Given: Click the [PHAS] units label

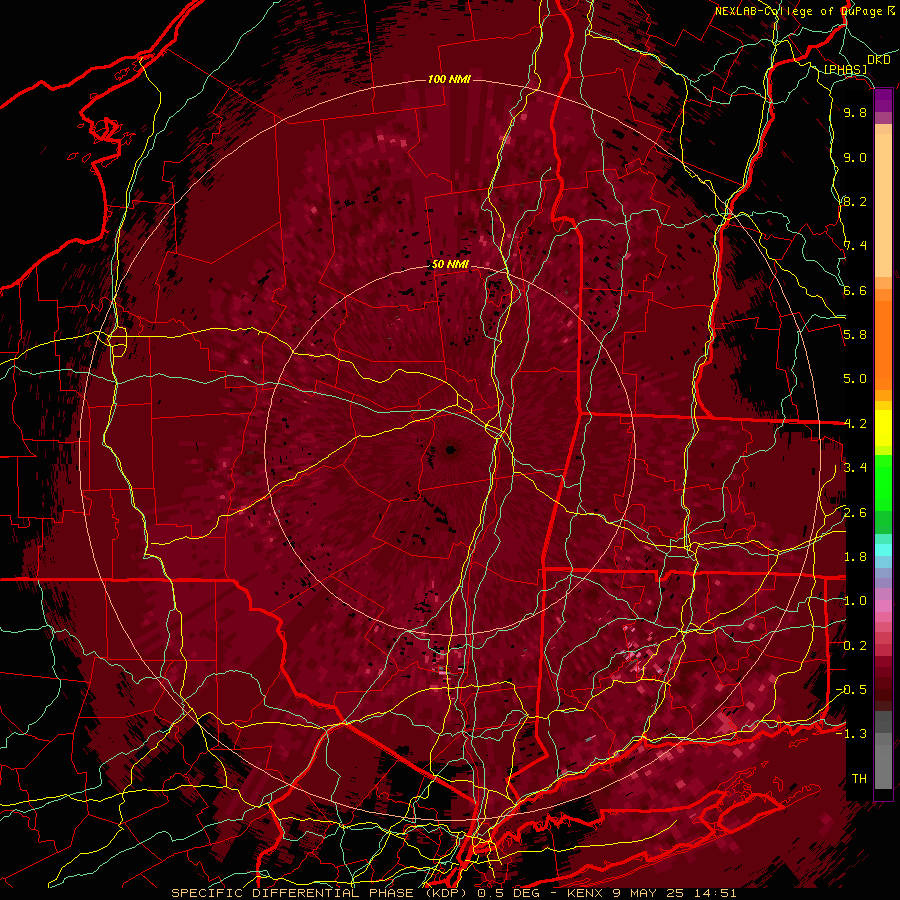Looking at the screenshot, I should pos(845,69).
